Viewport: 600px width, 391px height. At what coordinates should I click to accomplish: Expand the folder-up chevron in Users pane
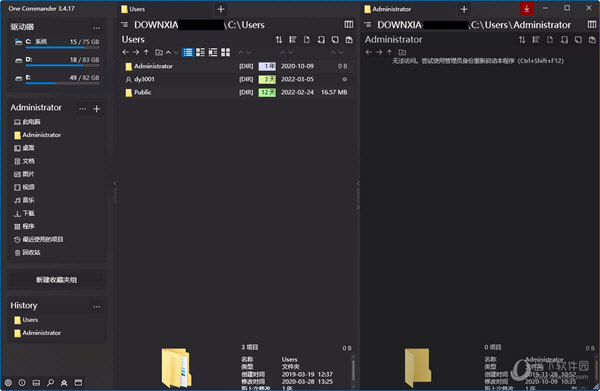click(168, 52)
